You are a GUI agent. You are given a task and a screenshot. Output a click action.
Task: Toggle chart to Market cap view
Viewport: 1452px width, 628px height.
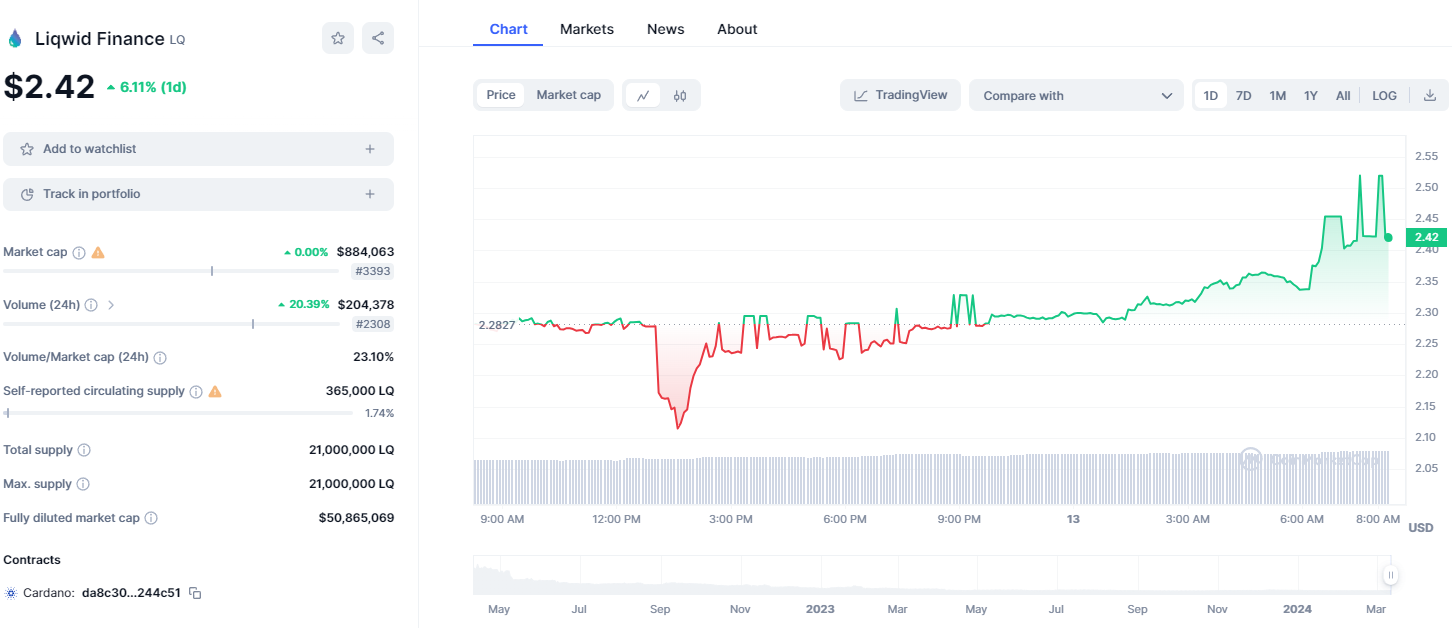tap(568, 95)
